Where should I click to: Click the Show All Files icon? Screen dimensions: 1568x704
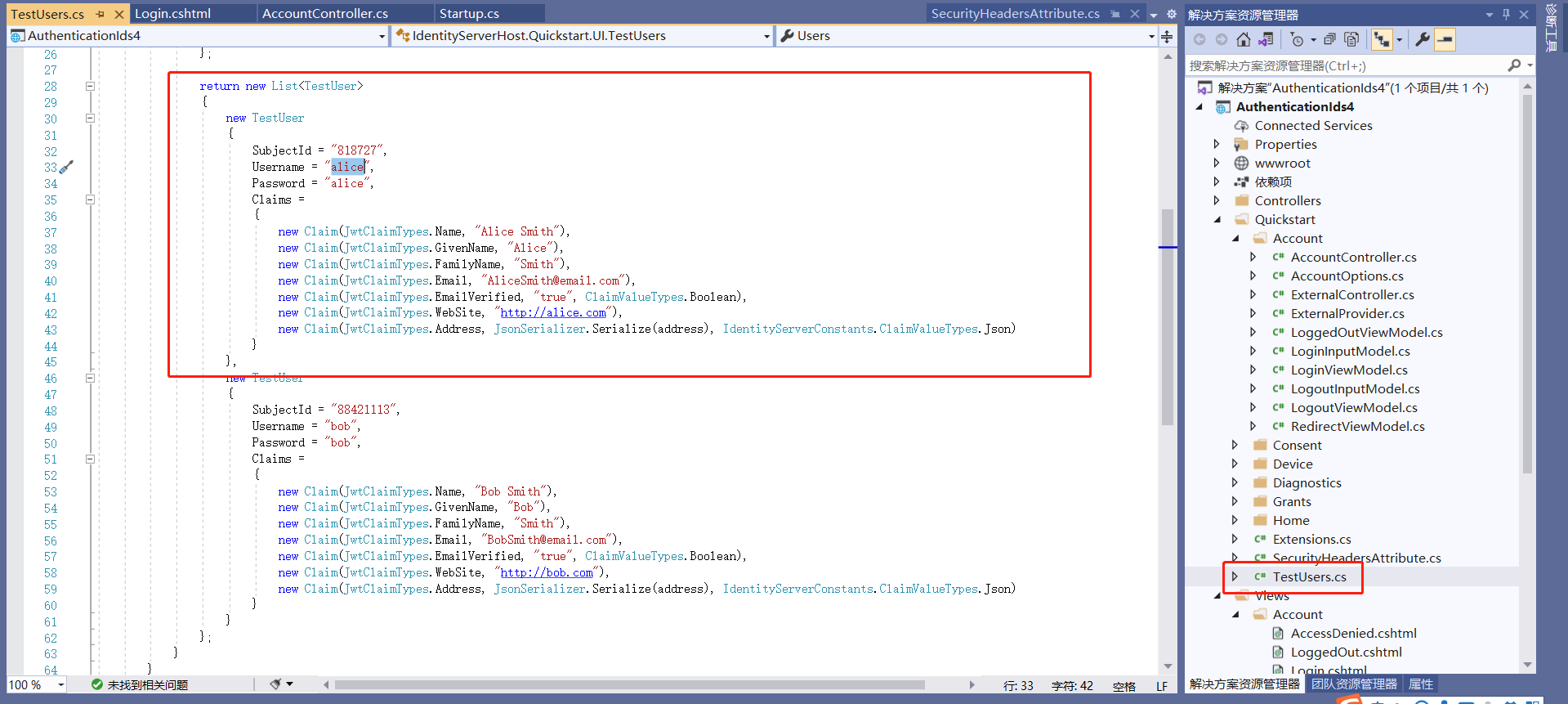pyautogui.click(x=1351, y=39)
